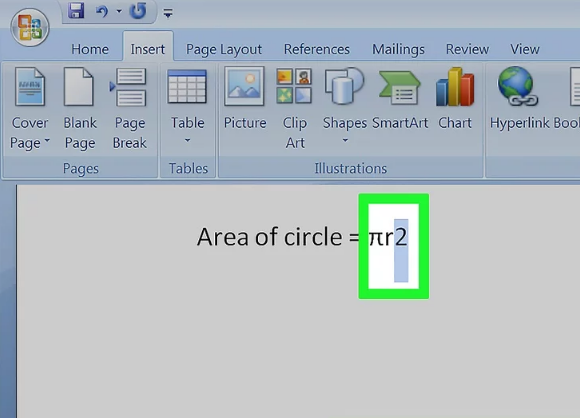The height and width of the screenshot is (418, 580).
Task: Save the document with floppy icon
Action: 76,11
